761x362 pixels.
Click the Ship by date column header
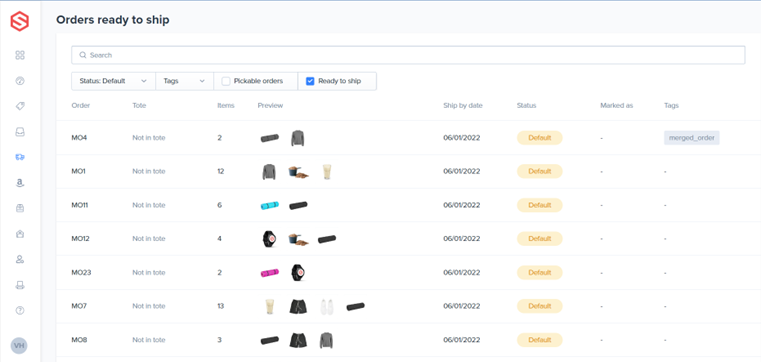(x=463, y=105)
